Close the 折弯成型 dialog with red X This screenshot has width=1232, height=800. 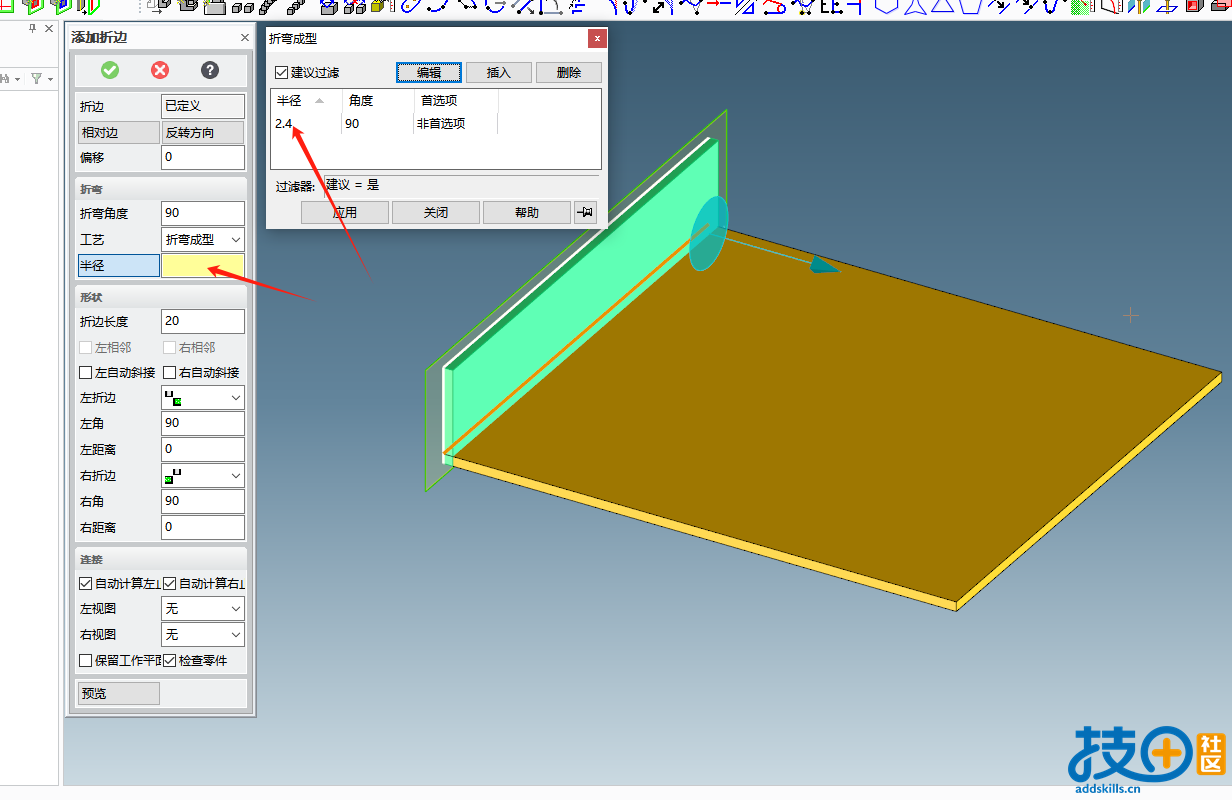(597, 39)
